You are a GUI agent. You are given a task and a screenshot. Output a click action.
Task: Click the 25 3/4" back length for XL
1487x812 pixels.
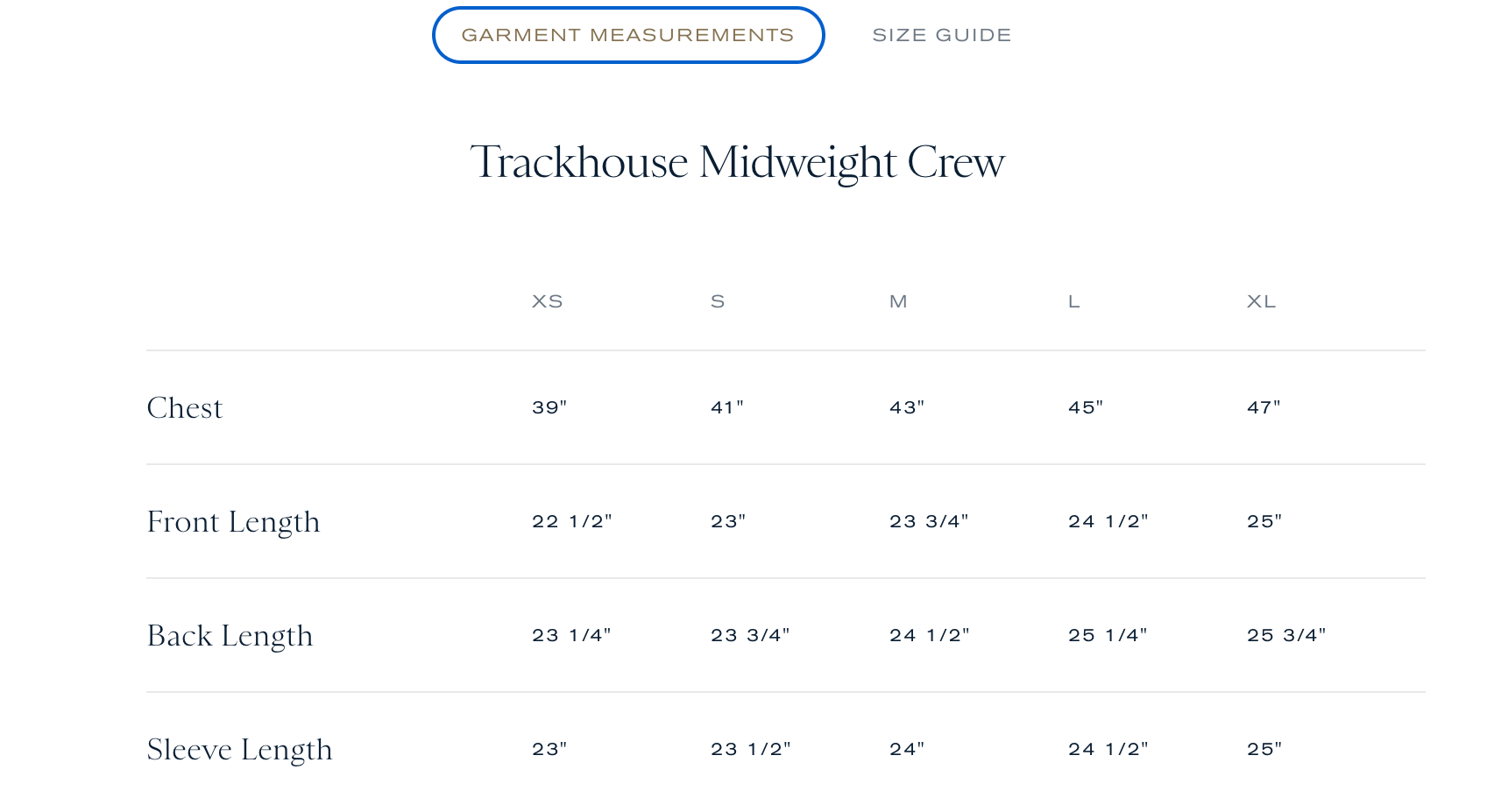click(1286, 635)
